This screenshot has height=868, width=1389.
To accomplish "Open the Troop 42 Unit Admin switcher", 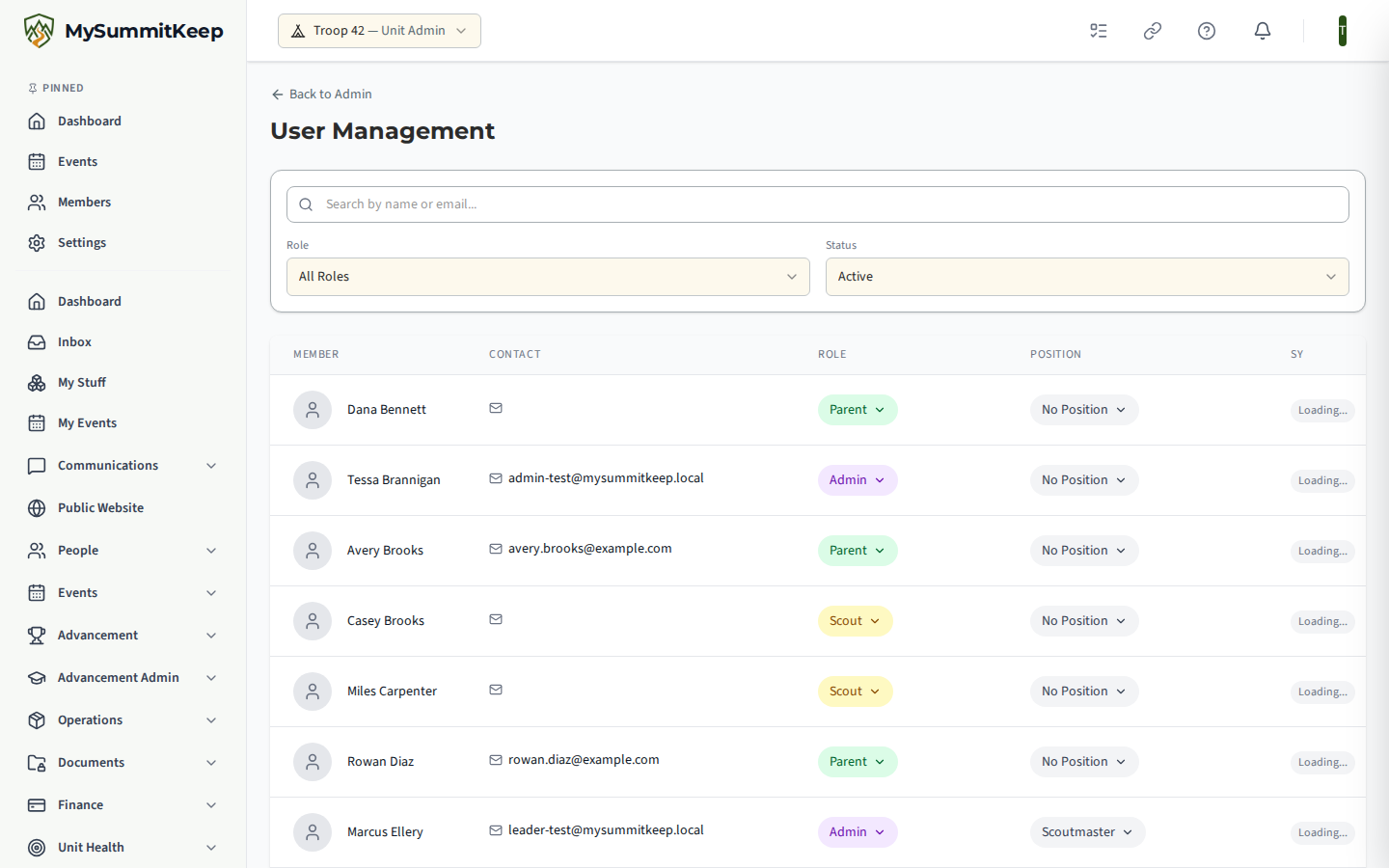I will click(379, 31).
